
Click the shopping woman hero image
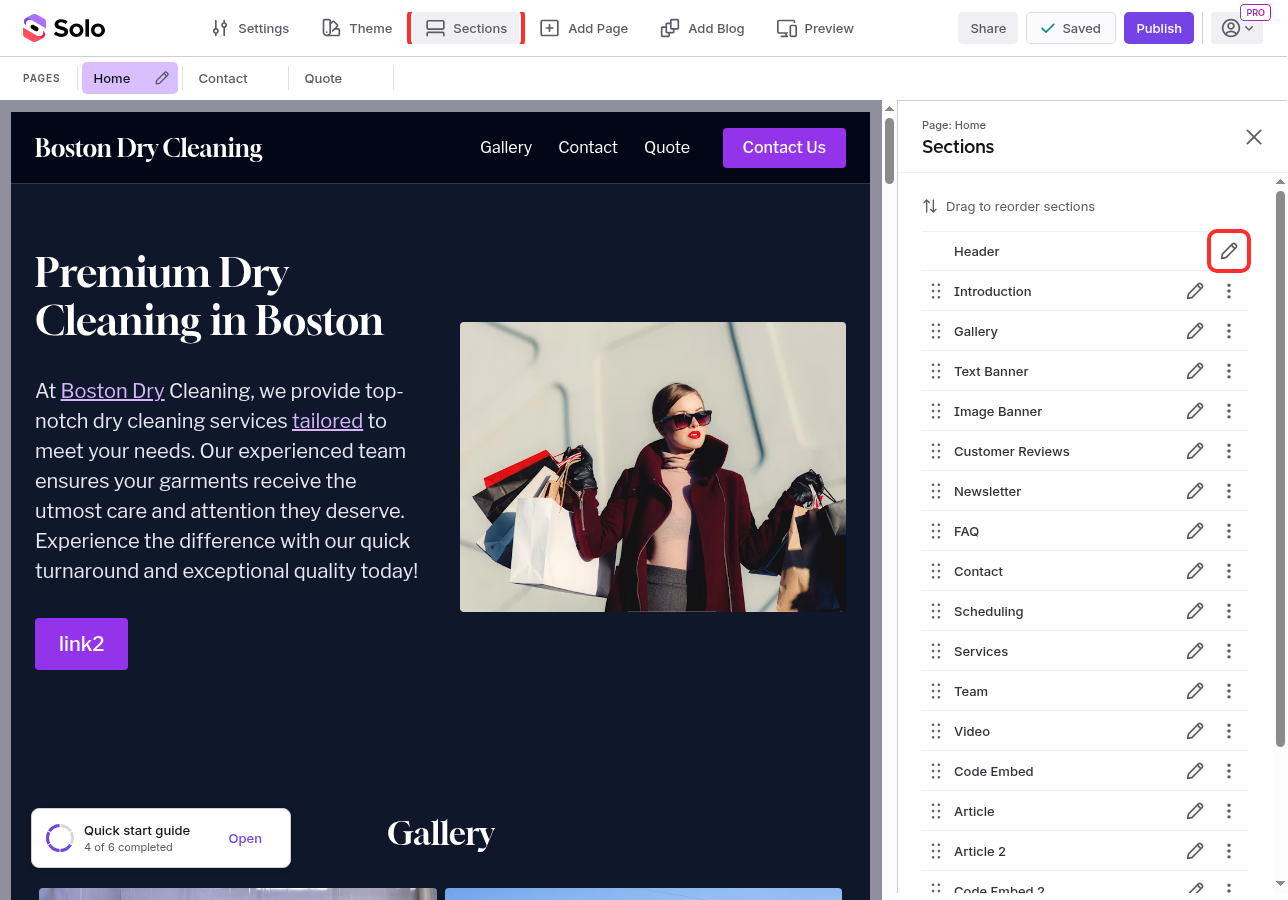point(653,467)
